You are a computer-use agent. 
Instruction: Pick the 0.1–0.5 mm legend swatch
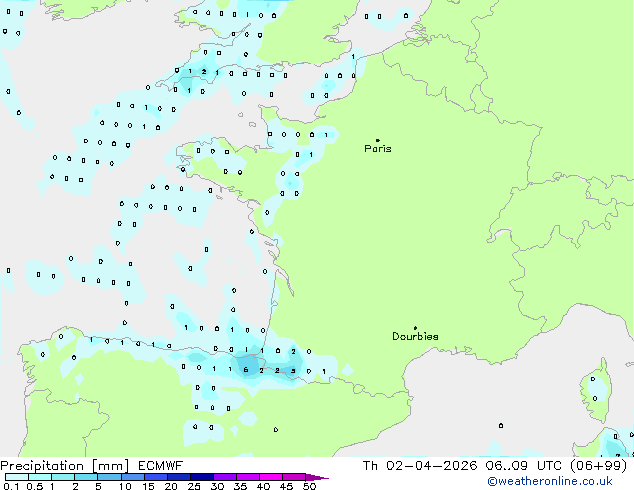pos(17,477)
